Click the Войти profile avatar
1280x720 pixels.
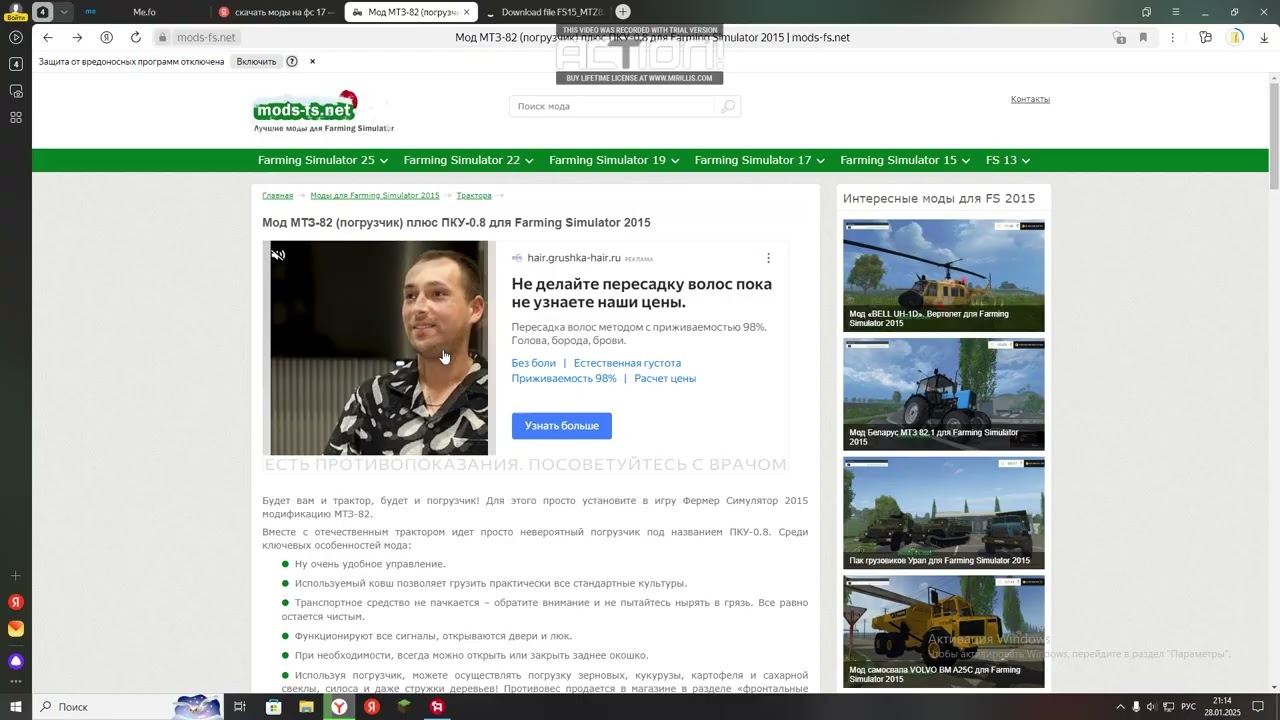[x=16, y=11]
